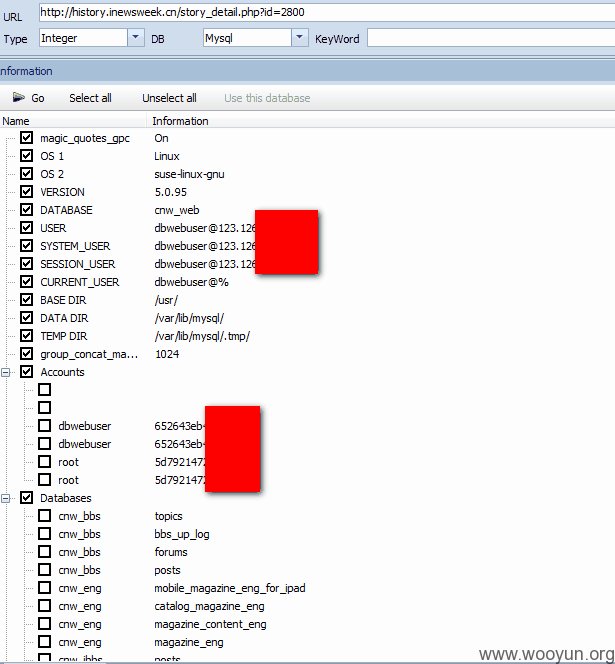Select the 1024 value
Image resolution: width=615 pixels, height=664 pixels.
(167, 354)
